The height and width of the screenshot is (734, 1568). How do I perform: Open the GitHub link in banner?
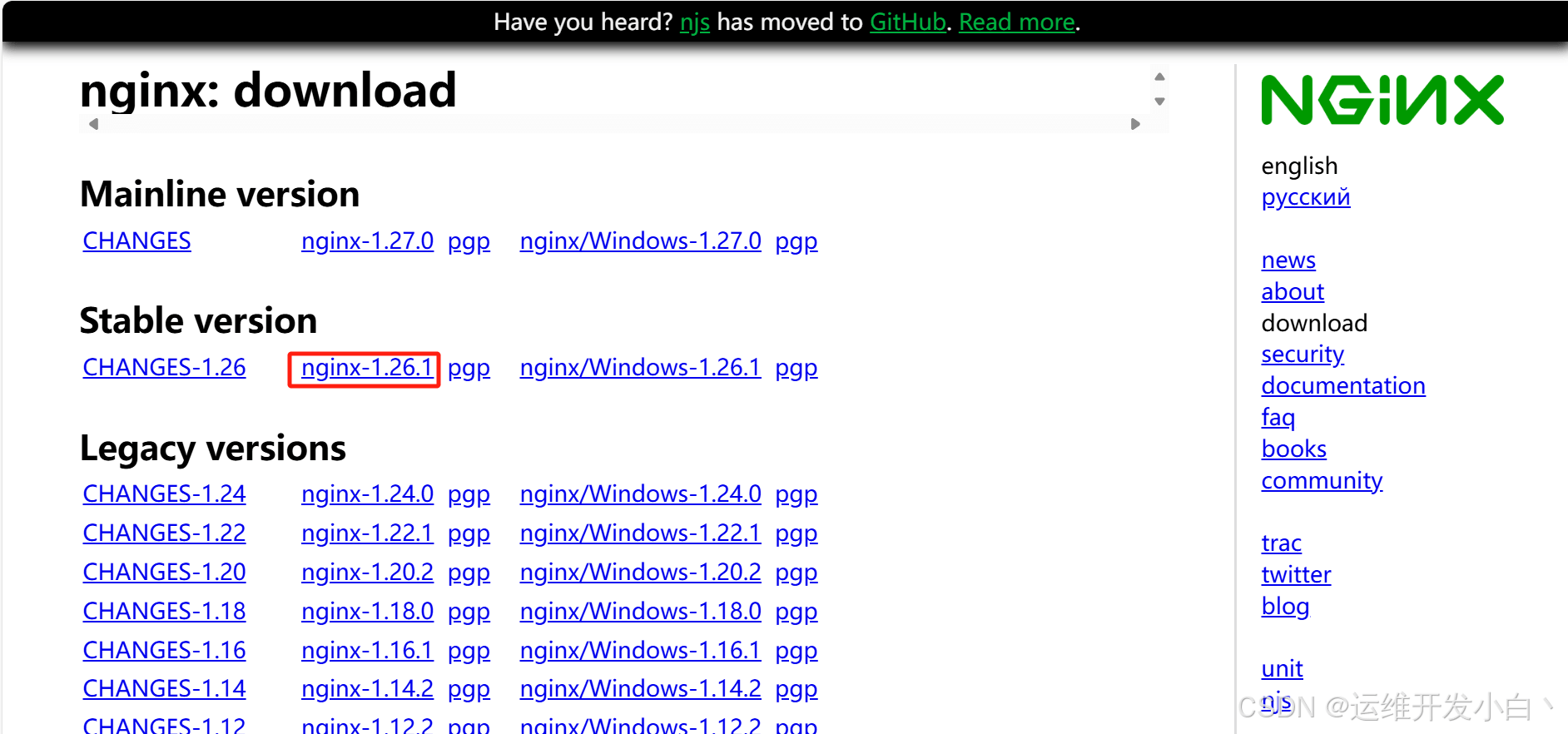908,22
